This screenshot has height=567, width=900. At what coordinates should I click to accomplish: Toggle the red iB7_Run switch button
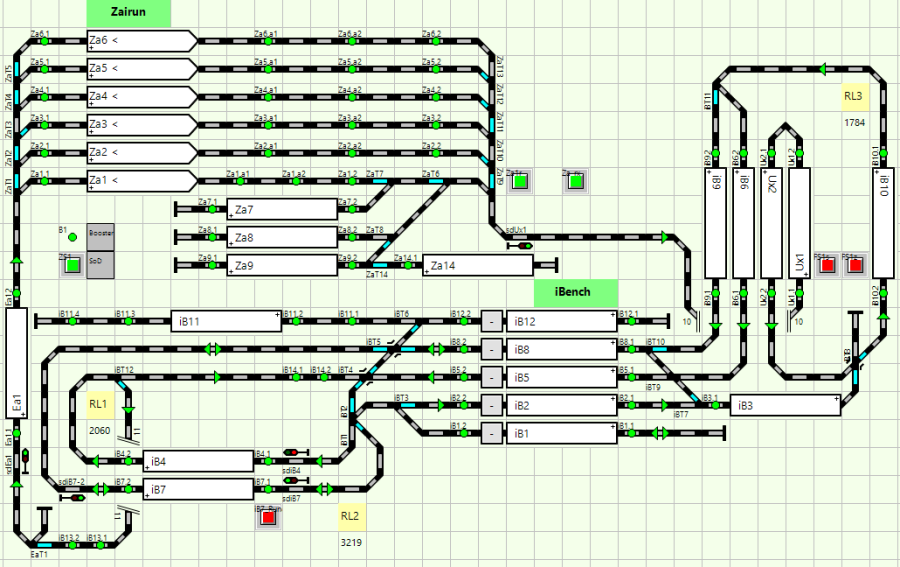tap(268, 517)
